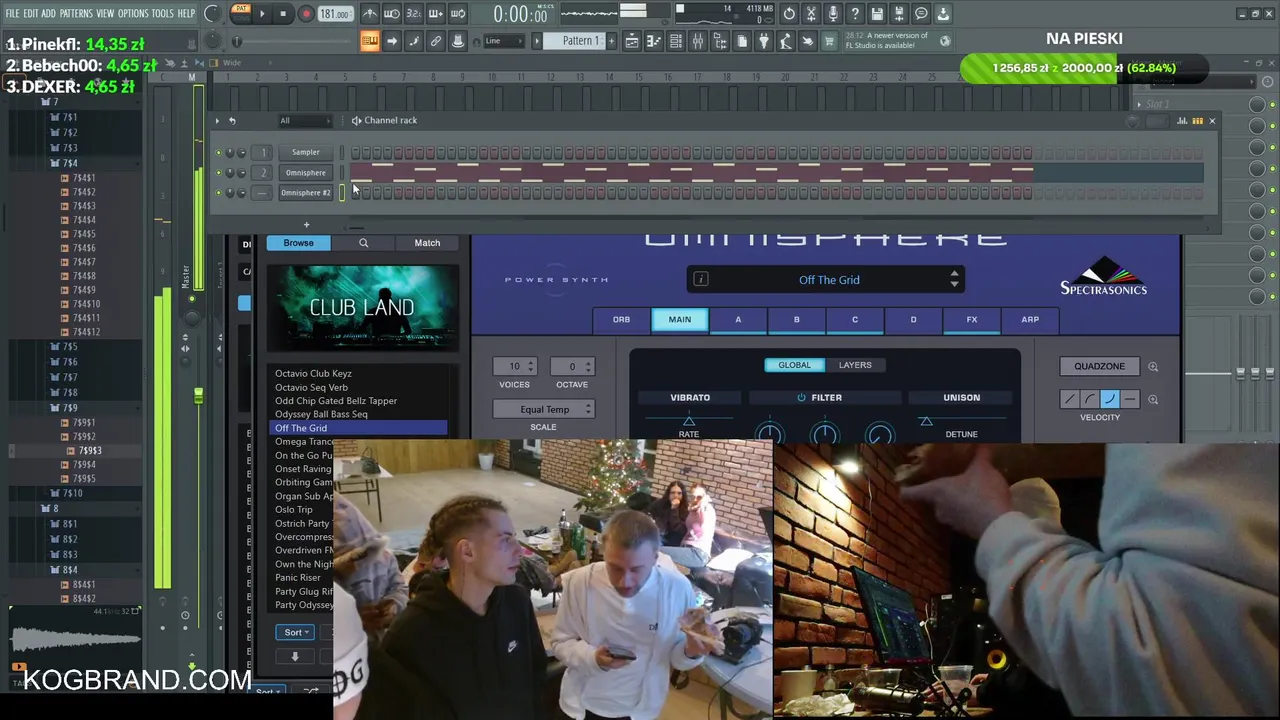Screen dimensions: 1280x720
Task: Click patch info icon in Omnisphere
Action: pos(701,279)
